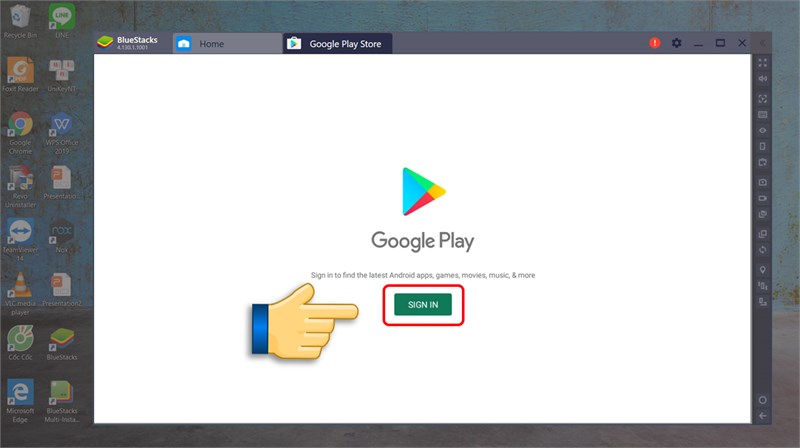800x448 pixels.
Task: Toggle fullscreen from the sidebar top icon
Action: point(763,62)
